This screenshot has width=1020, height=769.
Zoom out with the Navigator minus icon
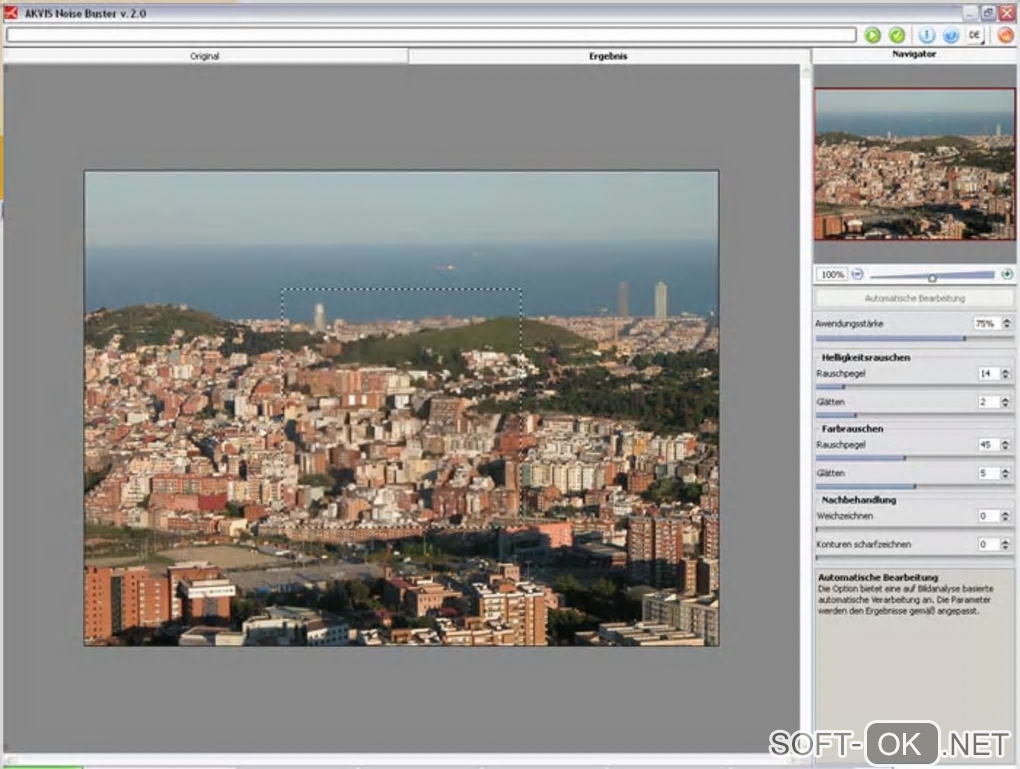(x=858, y=274)
